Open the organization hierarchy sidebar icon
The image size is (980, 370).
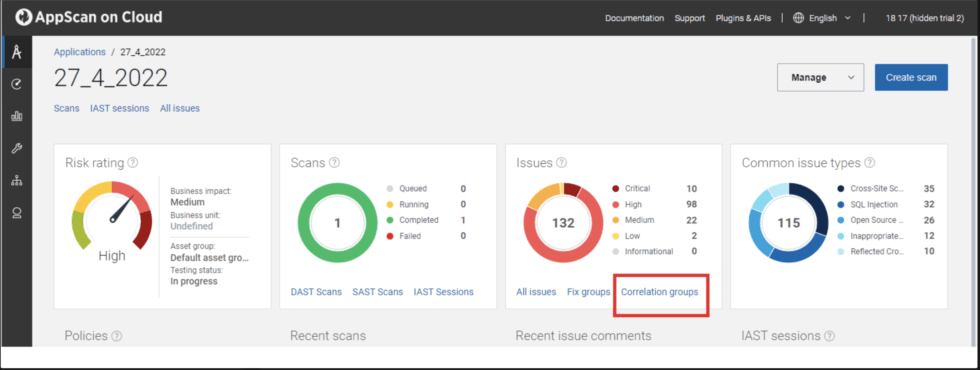pos(17,181)
